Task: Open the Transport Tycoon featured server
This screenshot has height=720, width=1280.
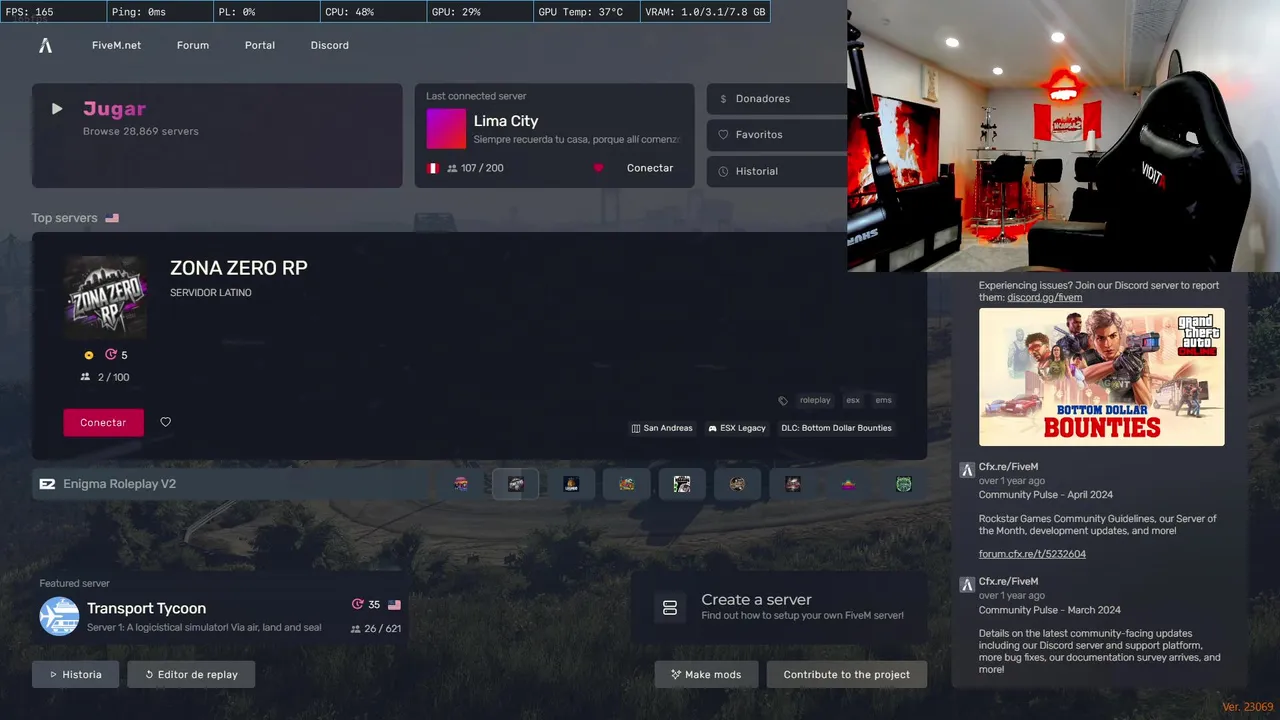Action: pos(220,607)
